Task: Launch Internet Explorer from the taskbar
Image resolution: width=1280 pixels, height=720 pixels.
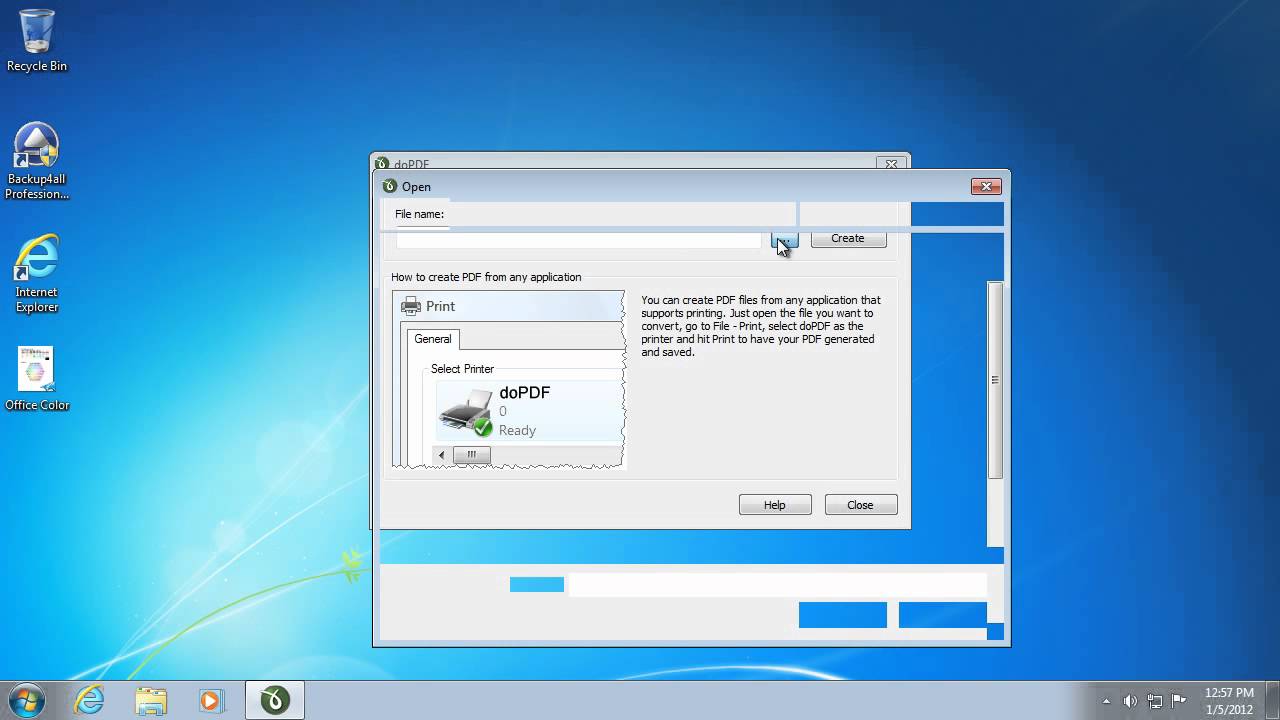Action: 89,700
